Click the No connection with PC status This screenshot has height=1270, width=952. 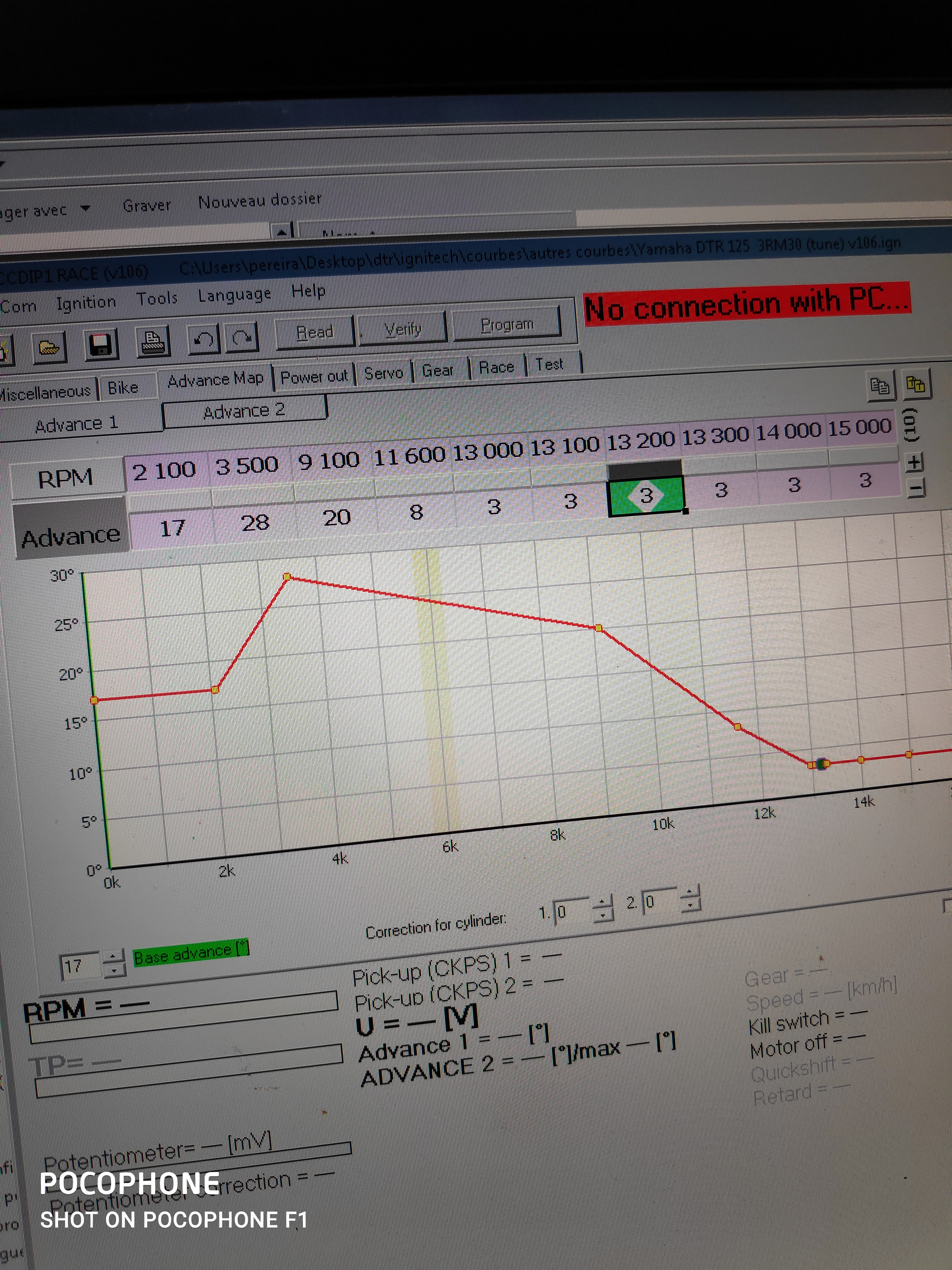click(x=746, y=304)
